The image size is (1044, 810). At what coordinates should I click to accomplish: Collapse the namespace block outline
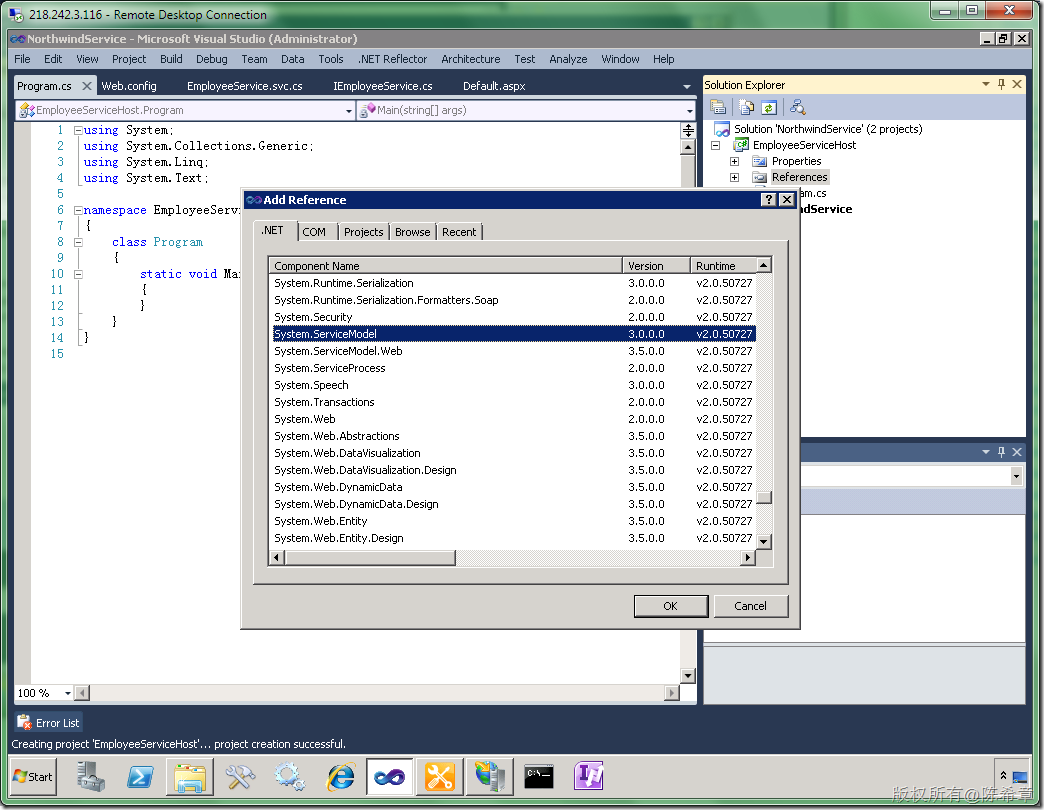click(x=78, y=210)
